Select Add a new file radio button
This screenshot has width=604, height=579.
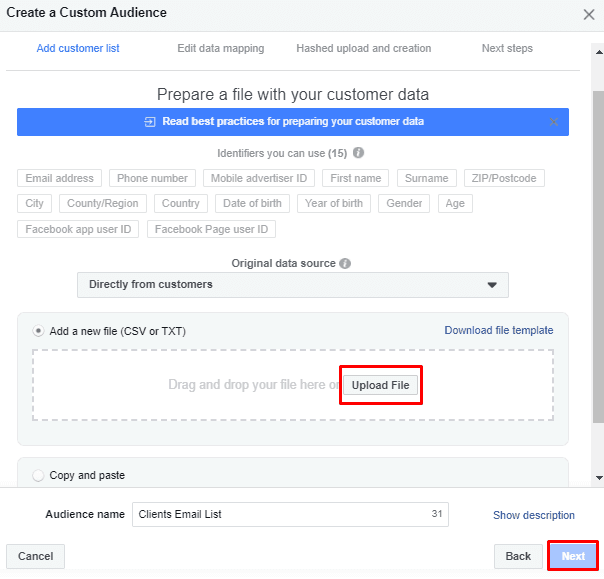(x=38, y=331)
